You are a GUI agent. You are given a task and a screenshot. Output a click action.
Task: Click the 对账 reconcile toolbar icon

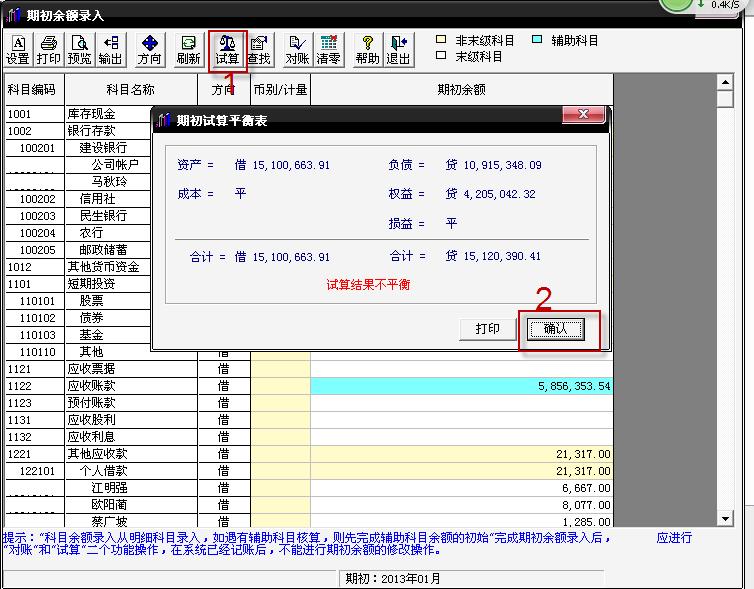click(298, 50)
